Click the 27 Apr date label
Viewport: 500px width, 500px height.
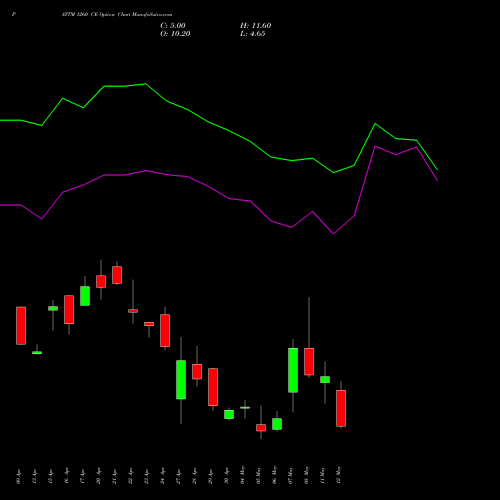click(x=178, y=476)
